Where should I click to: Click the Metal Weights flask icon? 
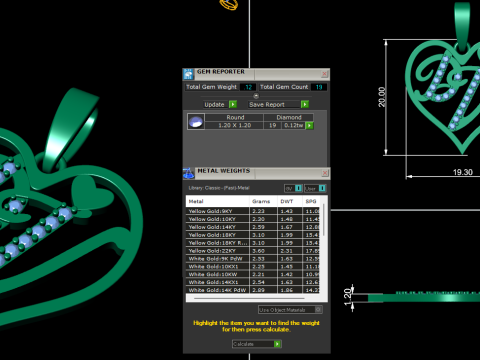(188, 173)
